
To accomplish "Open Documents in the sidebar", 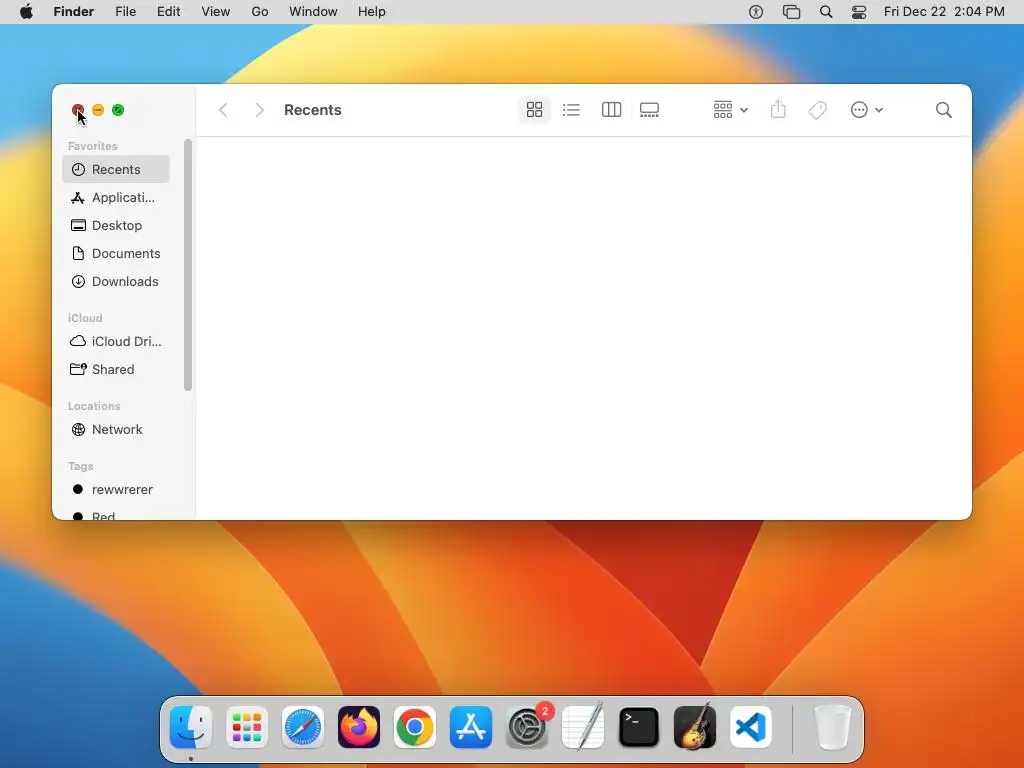I will point(116,253).
